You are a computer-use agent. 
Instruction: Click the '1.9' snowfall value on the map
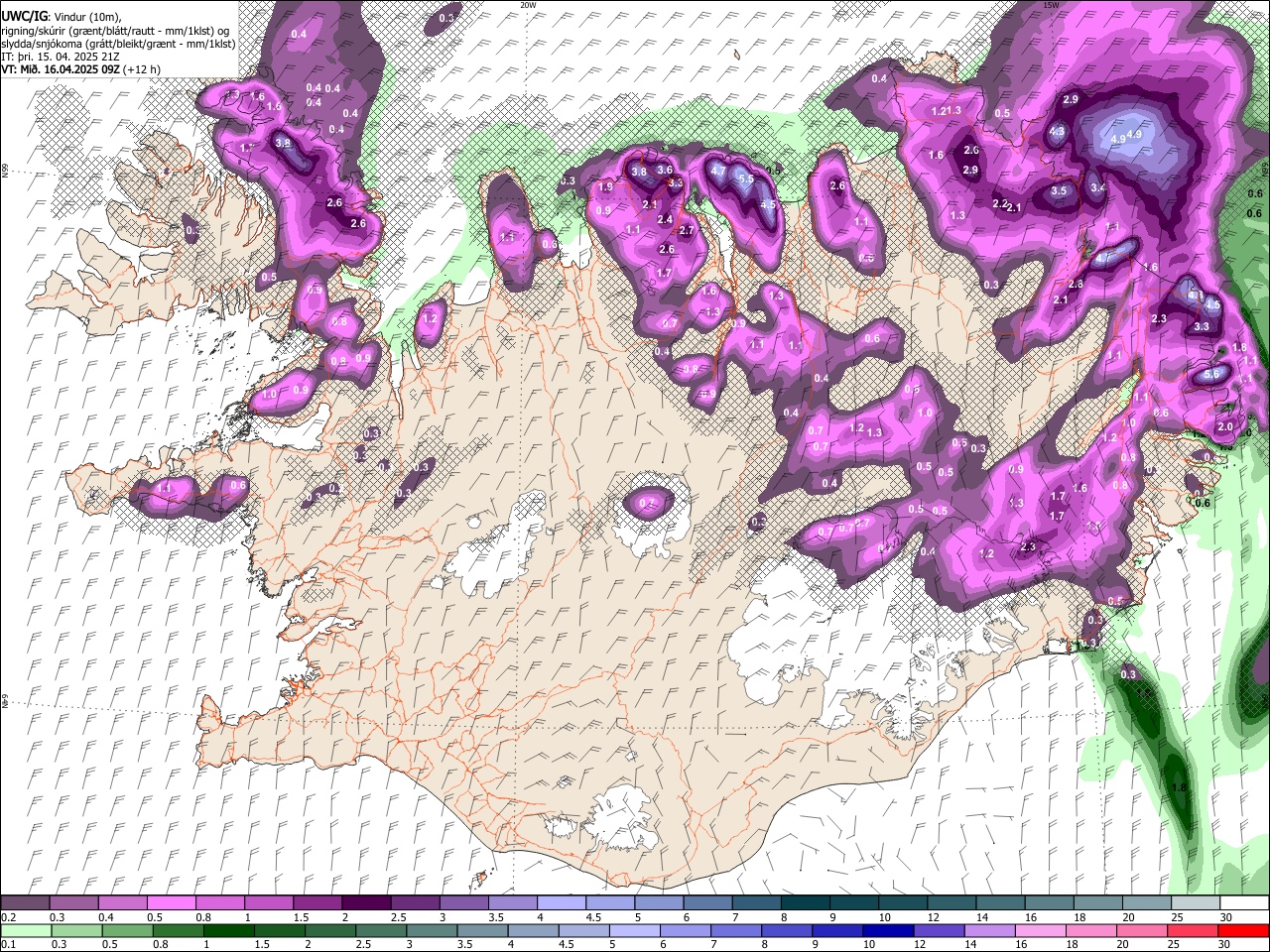(606, 187)
